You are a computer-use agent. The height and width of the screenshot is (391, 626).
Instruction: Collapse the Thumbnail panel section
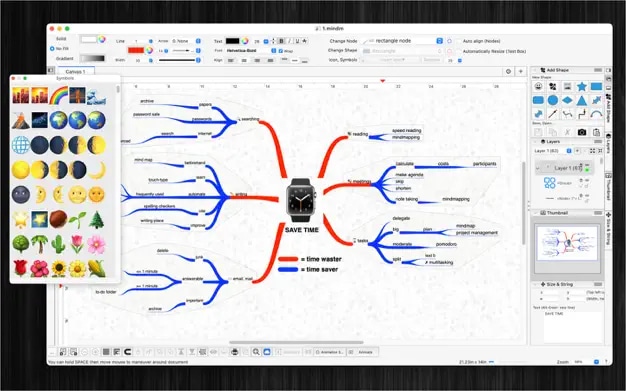coord(536,213)
